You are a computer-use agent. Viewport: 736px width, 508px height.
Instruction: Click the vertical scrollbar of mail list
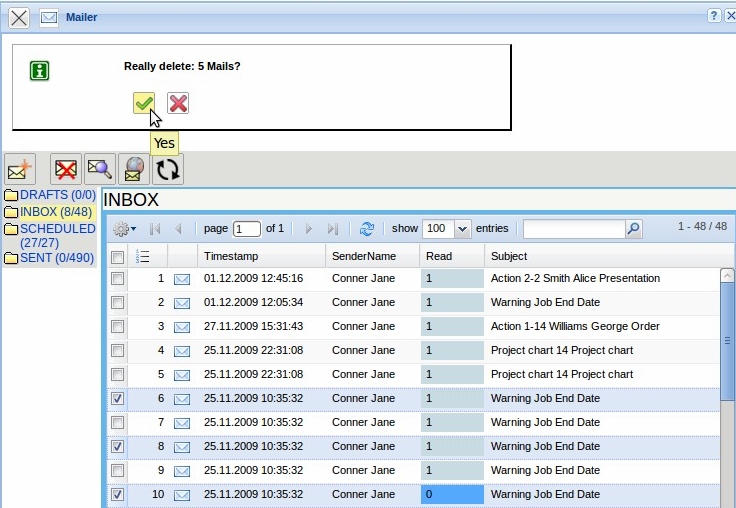(x=727, y=380)
